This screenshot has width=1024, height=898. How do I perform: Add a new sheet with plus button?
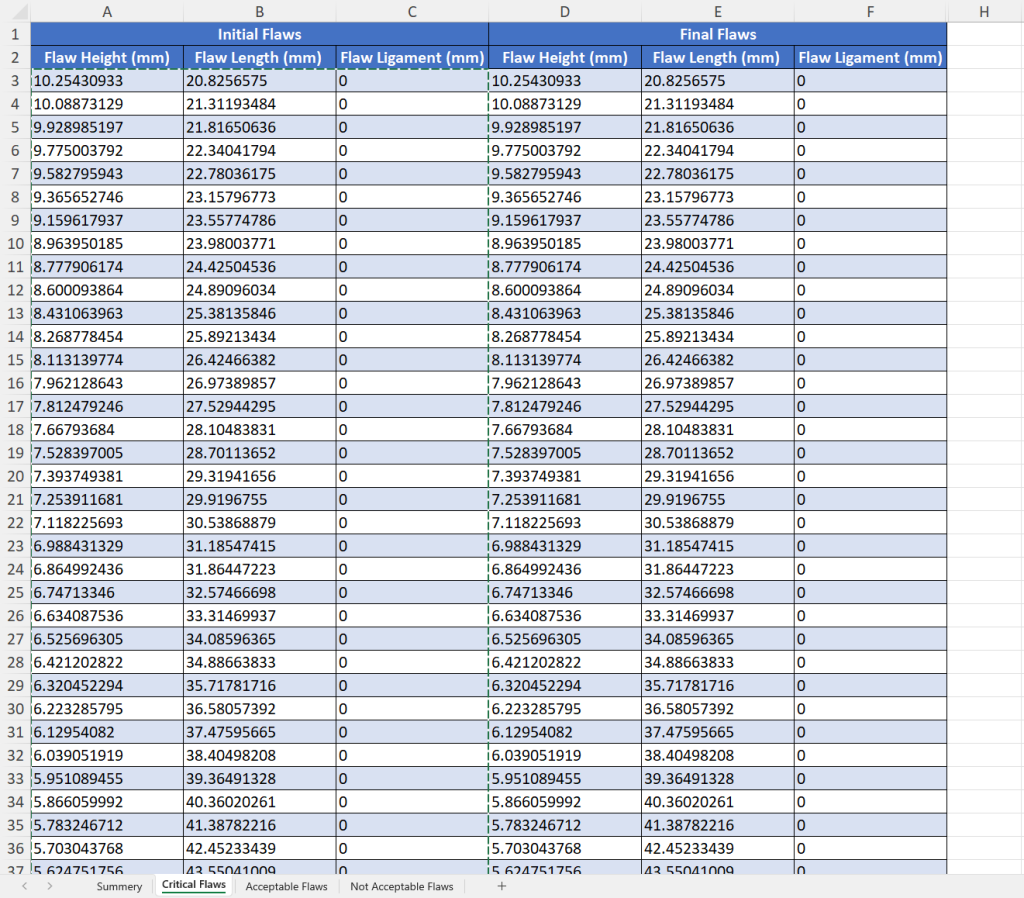[x=502, y=886]
